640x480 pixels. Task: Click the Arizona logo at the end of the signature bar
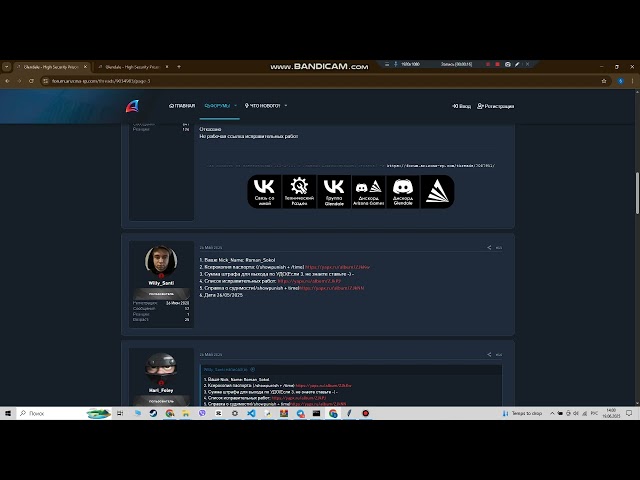(437, 191)
